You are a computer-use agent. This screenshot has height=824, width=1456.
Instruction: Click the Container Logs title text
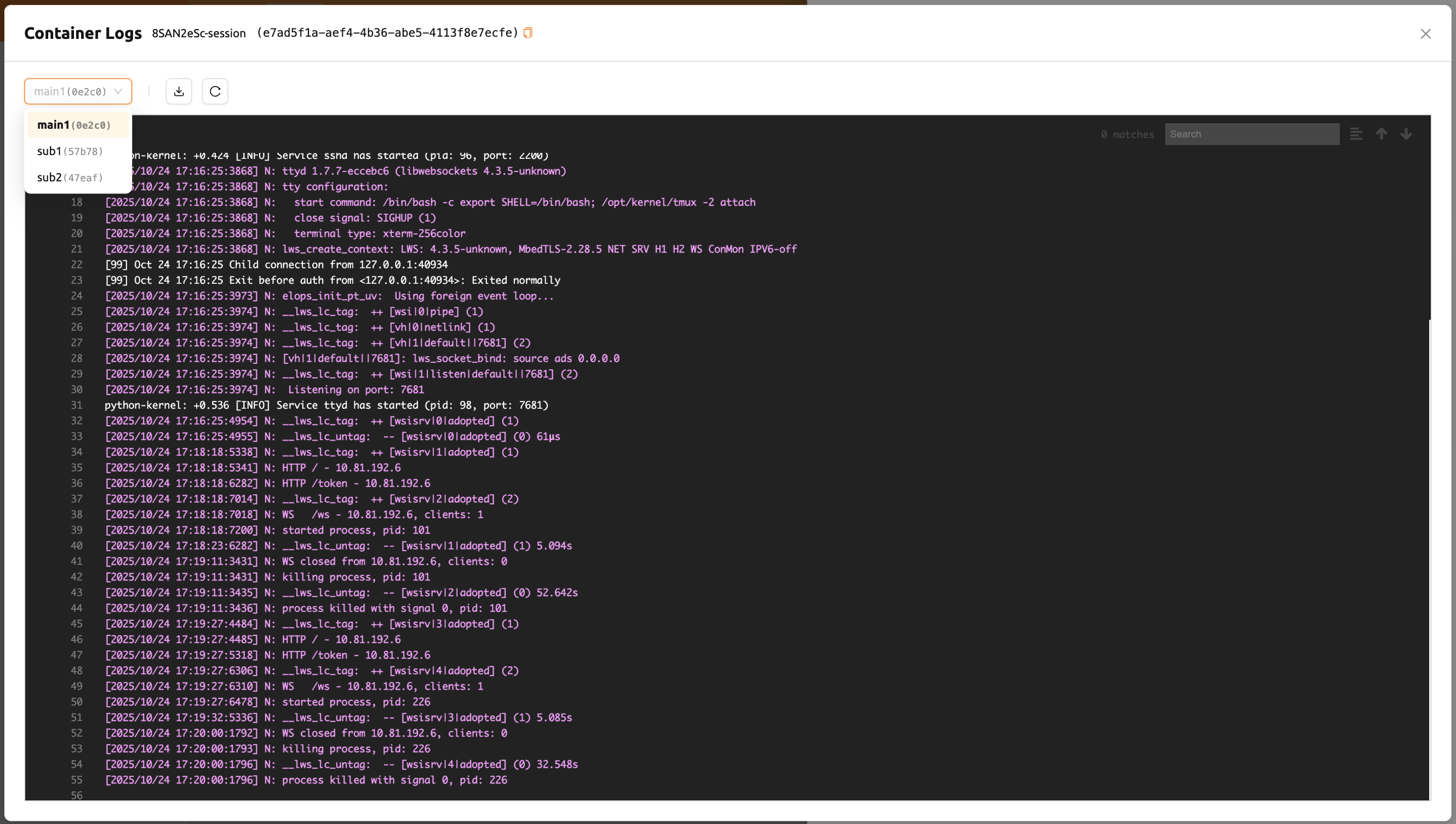click(x=83, y=33)
